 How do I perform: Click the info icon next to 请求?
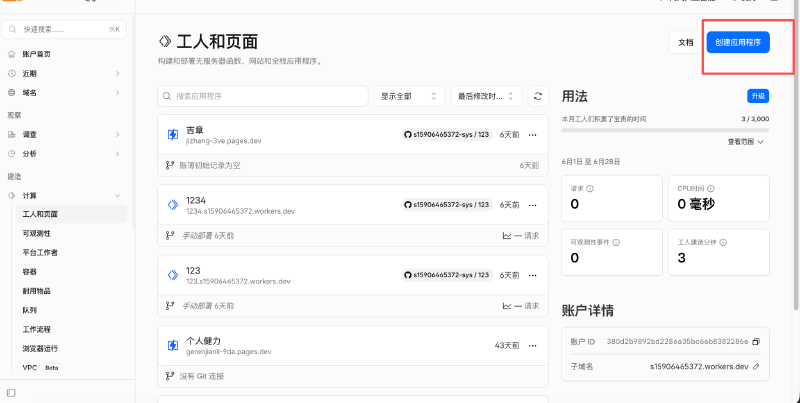tap(590, 188)
